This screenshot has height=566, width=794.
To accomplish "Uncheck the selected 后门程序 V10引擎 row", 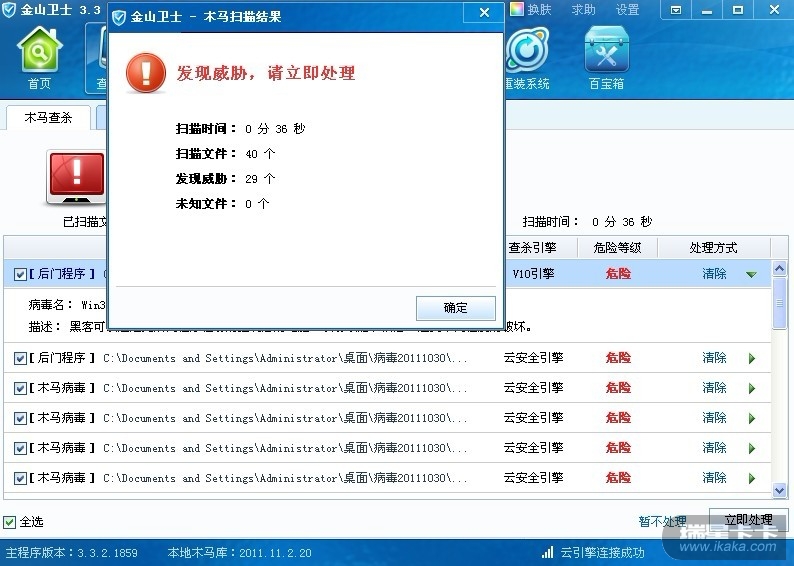I will (x=20, y=274).
